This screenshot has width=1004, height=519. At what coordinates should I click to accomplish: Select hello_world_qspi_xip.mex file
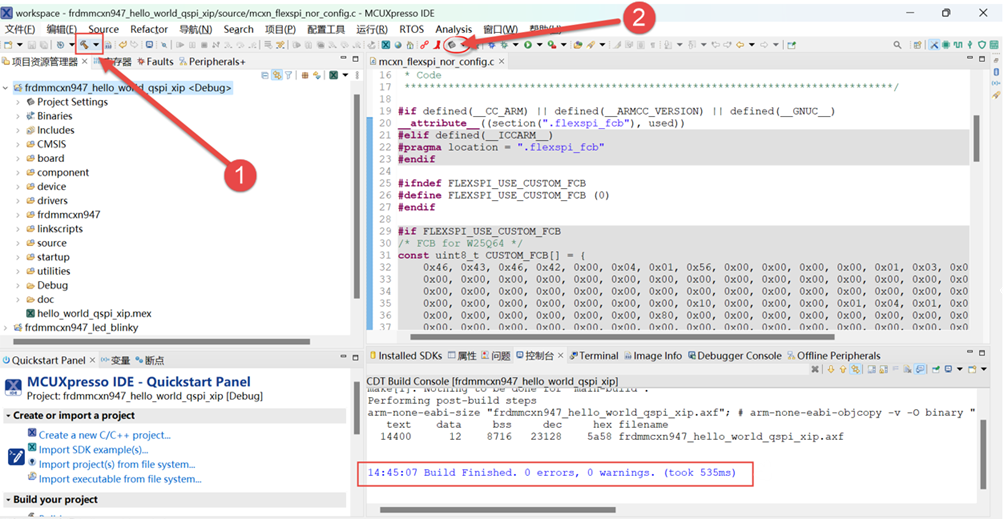point(94,314)
